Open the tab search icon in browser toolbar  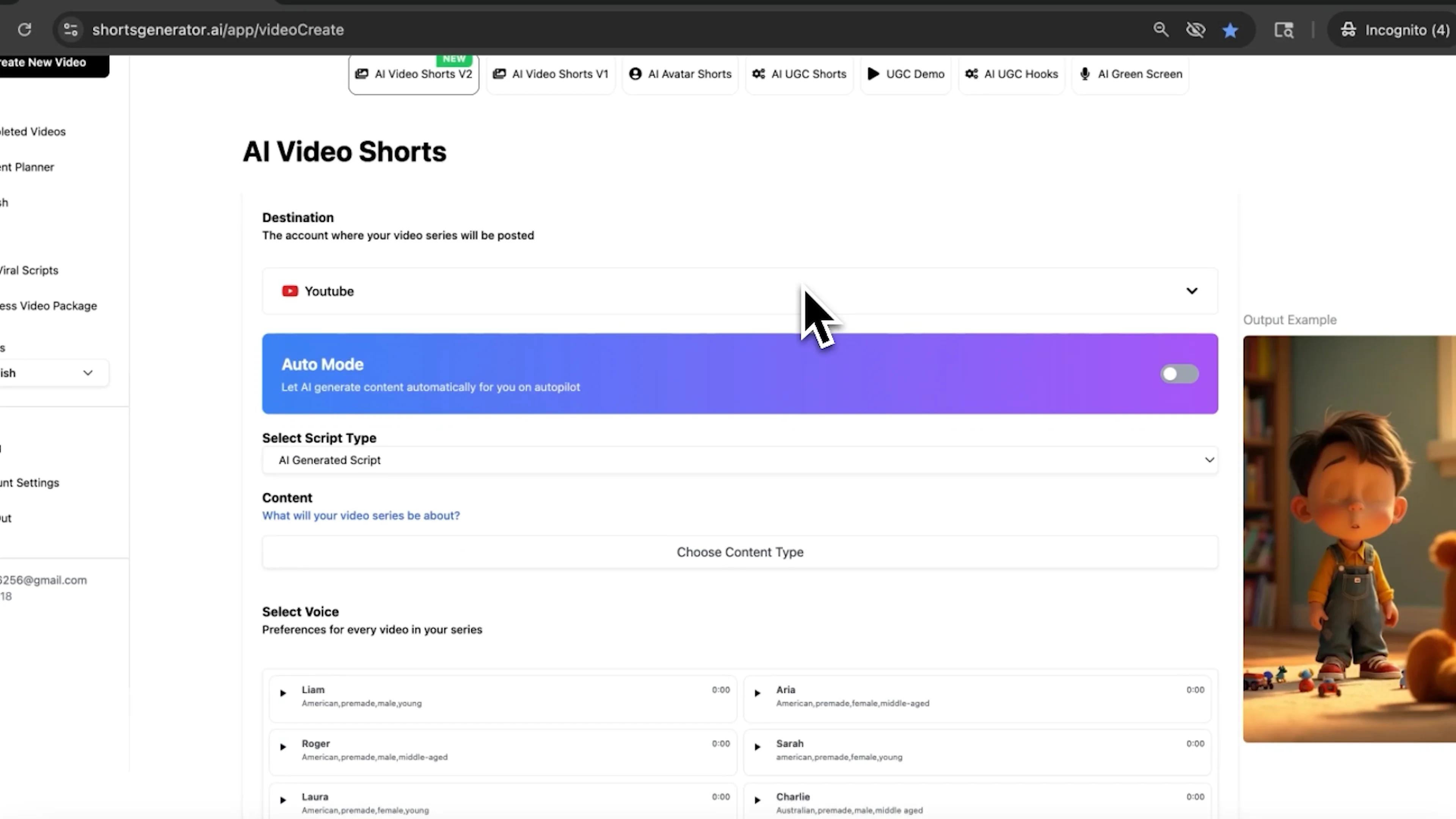click(1283, 30)
